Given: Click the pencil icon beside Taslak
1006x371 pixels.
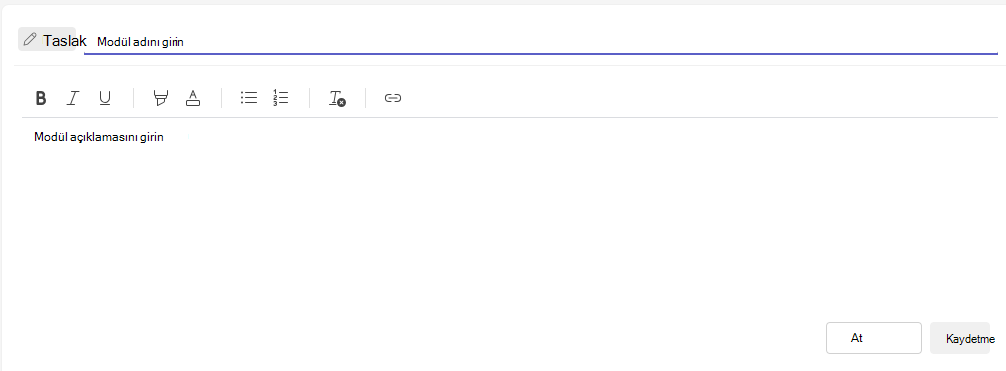Looking at the screenshot, I should (30, 40).
